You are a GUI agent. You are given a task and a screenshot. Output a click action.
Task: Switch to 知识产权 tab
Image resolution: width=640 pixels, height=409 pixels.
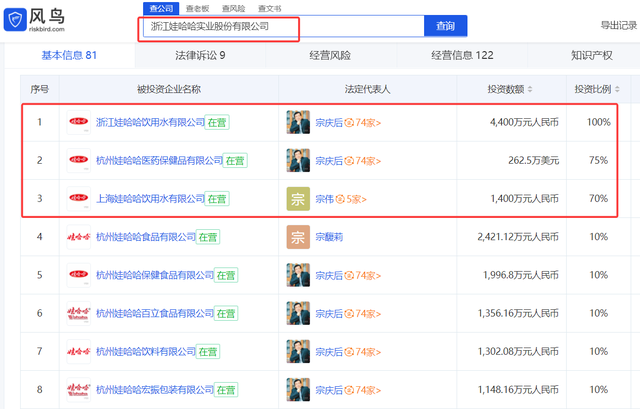[x=591, y=55]
